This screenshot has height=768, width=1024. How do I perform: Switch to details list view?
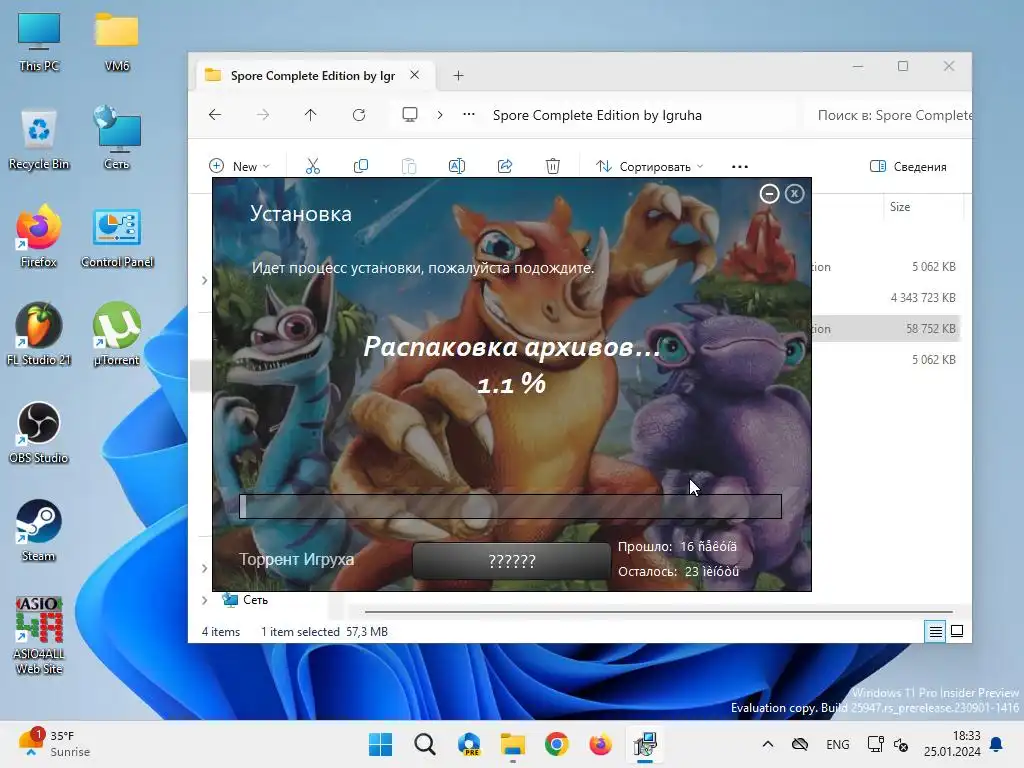point(935,632)
